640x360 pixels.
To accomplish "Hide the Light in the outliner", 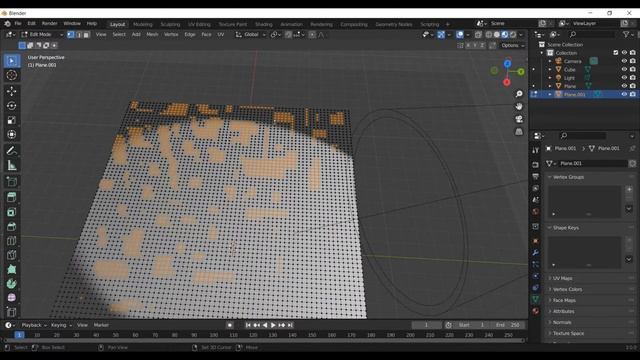I will pyautogui.click(x=624, y=78).
